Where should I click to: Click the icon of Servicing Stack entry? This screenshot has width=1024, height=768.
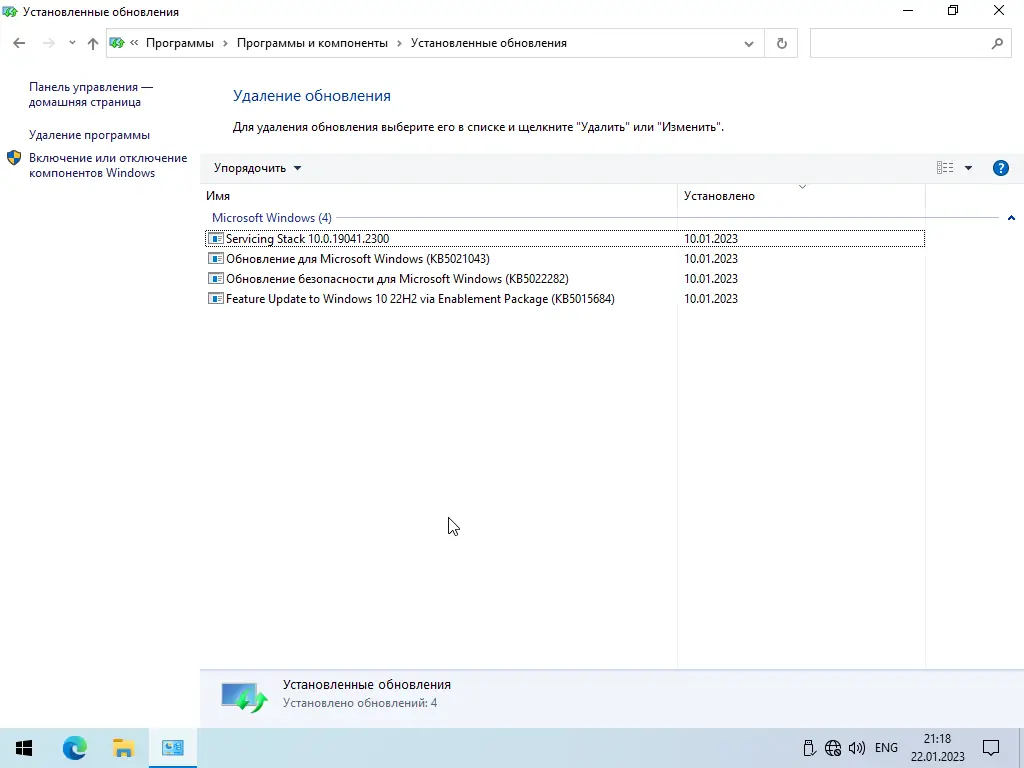point(216,238)
